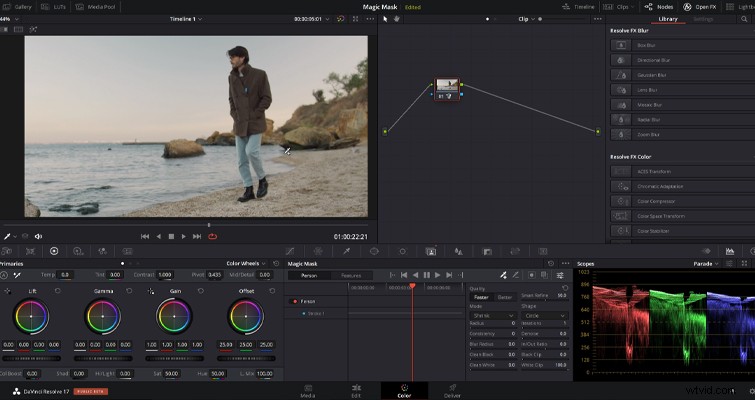This screenshot has width=755, height=400.
Task: Open the Blur palette icon
Action: [x=459, y=251]
